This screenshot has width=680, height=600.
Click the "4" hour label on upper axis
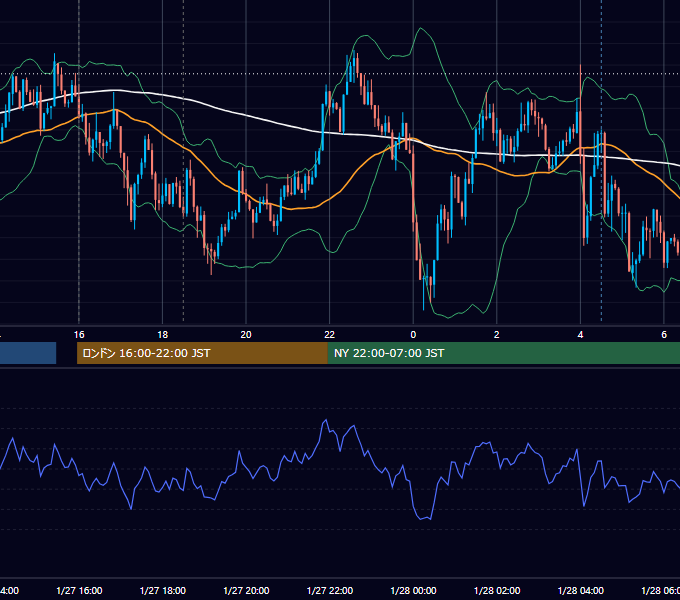pos(580,335)
